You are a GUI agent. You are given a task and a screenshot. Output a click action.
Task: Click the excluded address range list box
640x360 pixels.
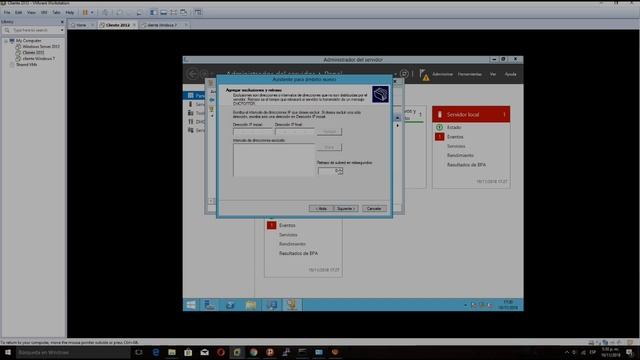[x=274, y=160]
